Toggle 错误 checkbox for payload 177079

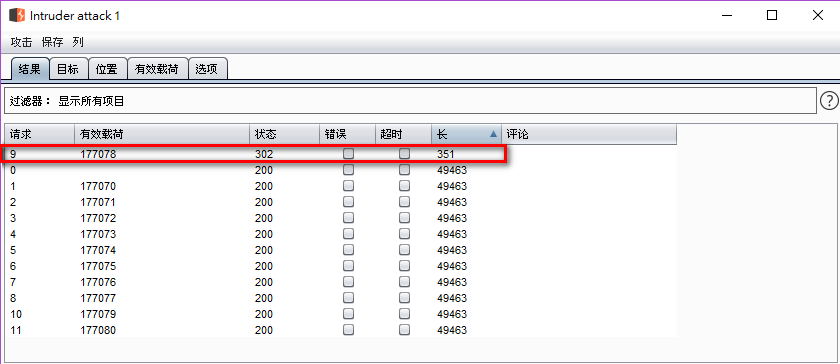click(349, 314)
